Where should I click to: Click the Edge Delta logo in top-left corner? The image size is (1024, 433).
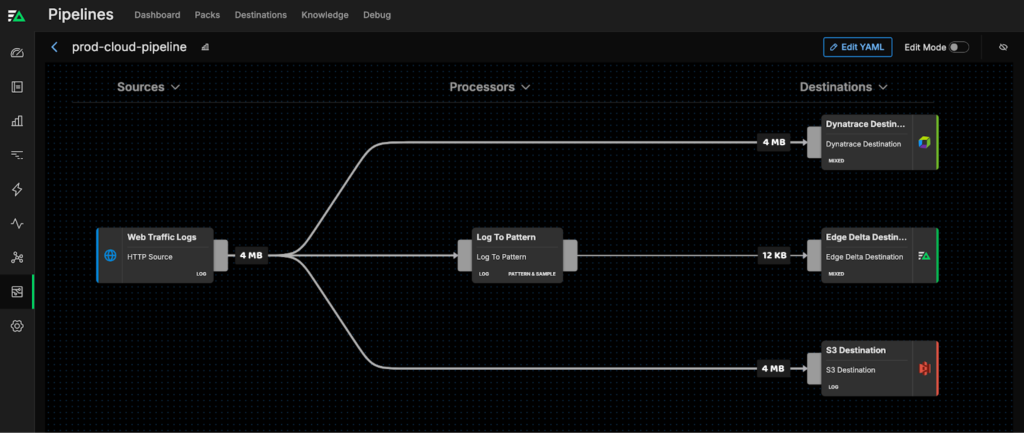tap(17, 15)
